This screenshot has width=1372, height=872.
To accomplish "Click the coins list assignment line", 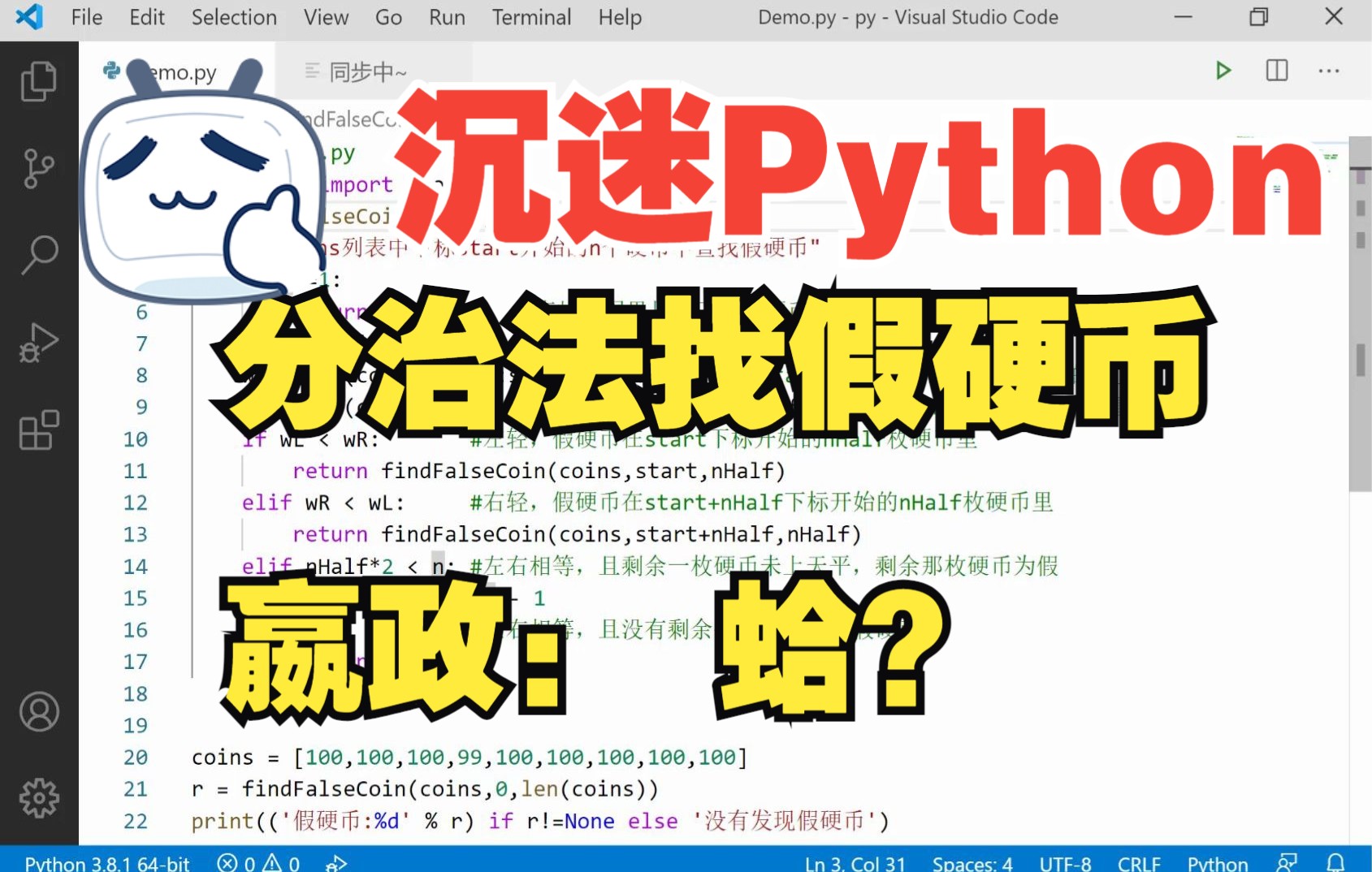I will (469, 758).
